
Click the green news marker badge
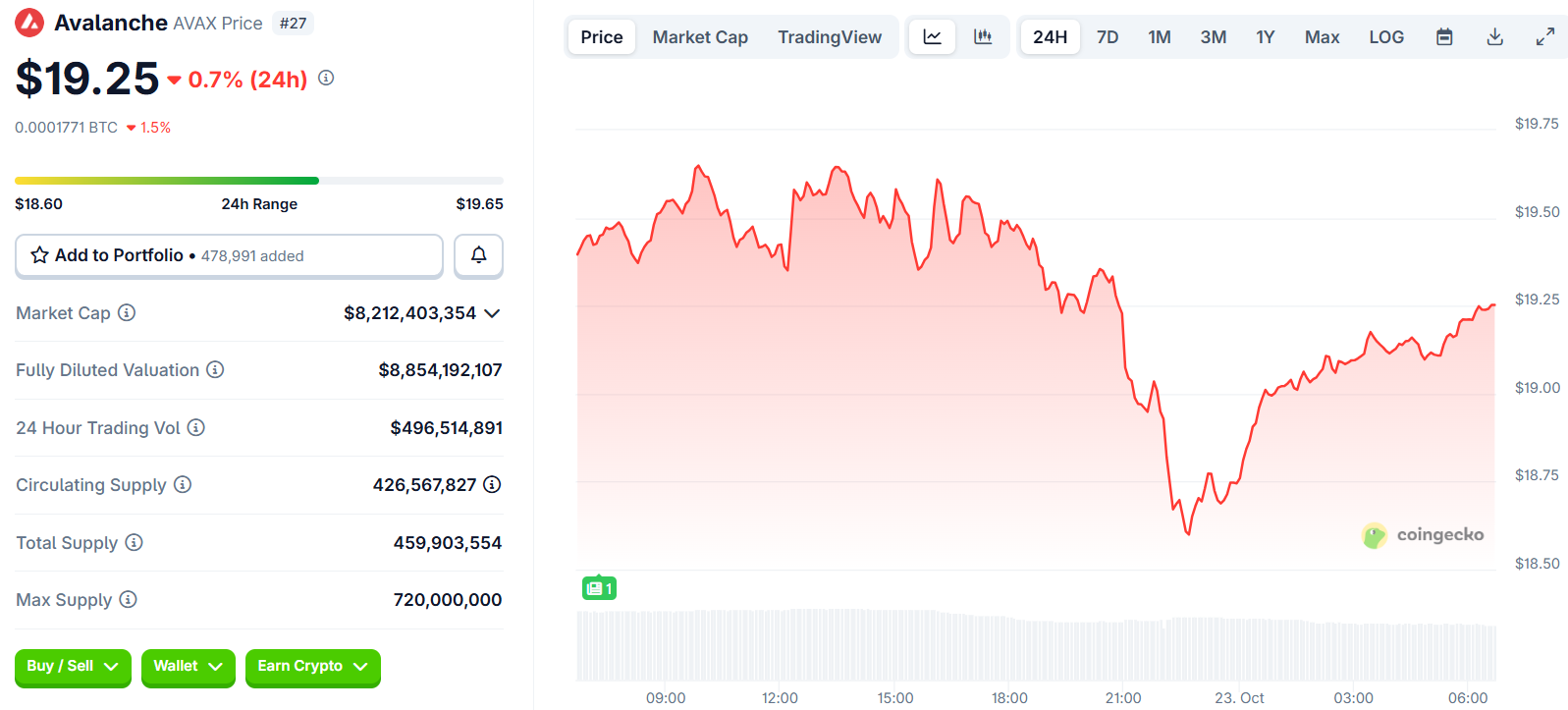click(x=599, y=588)
